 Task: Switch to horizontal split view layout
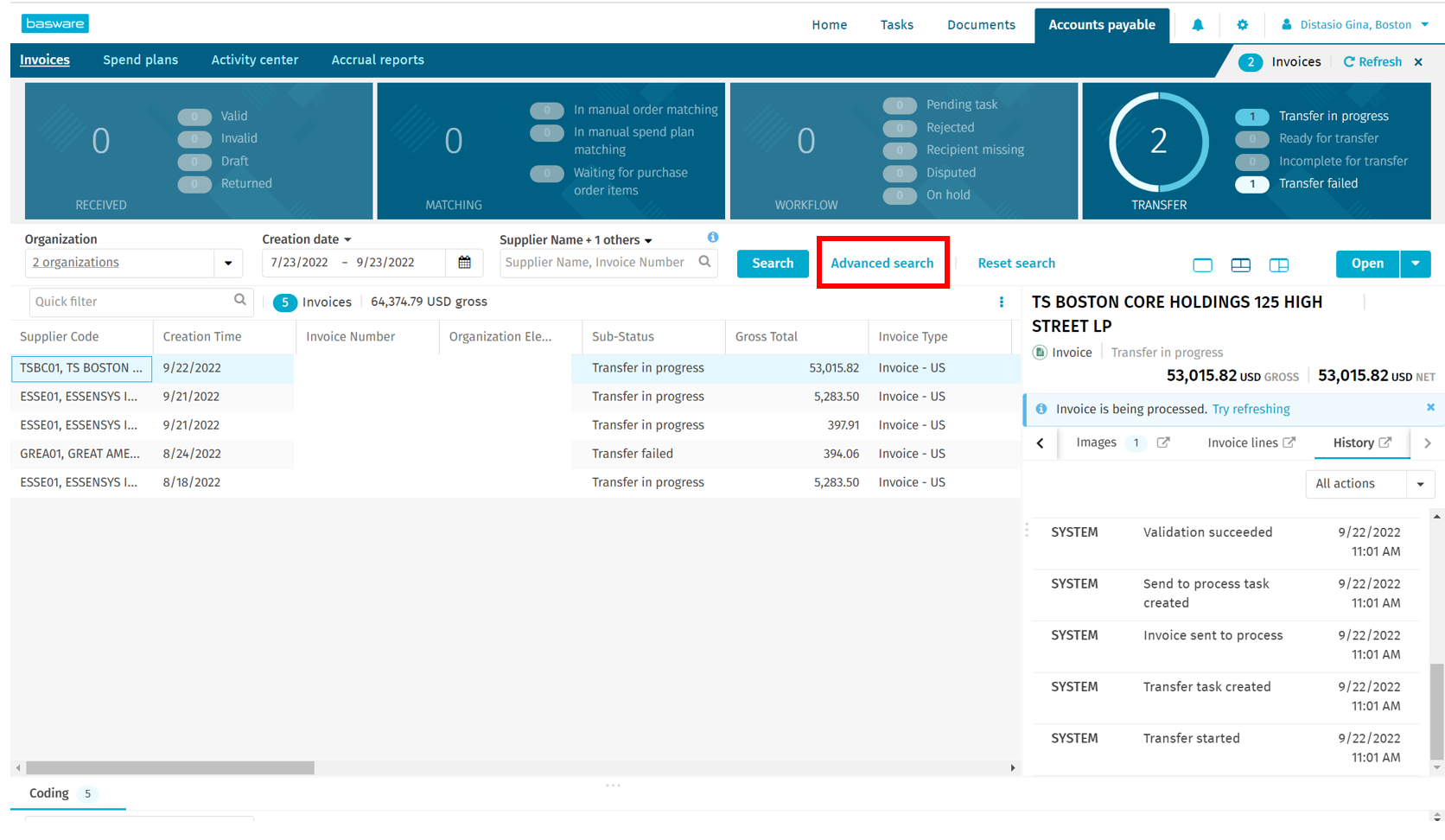tap(1240, 265)
